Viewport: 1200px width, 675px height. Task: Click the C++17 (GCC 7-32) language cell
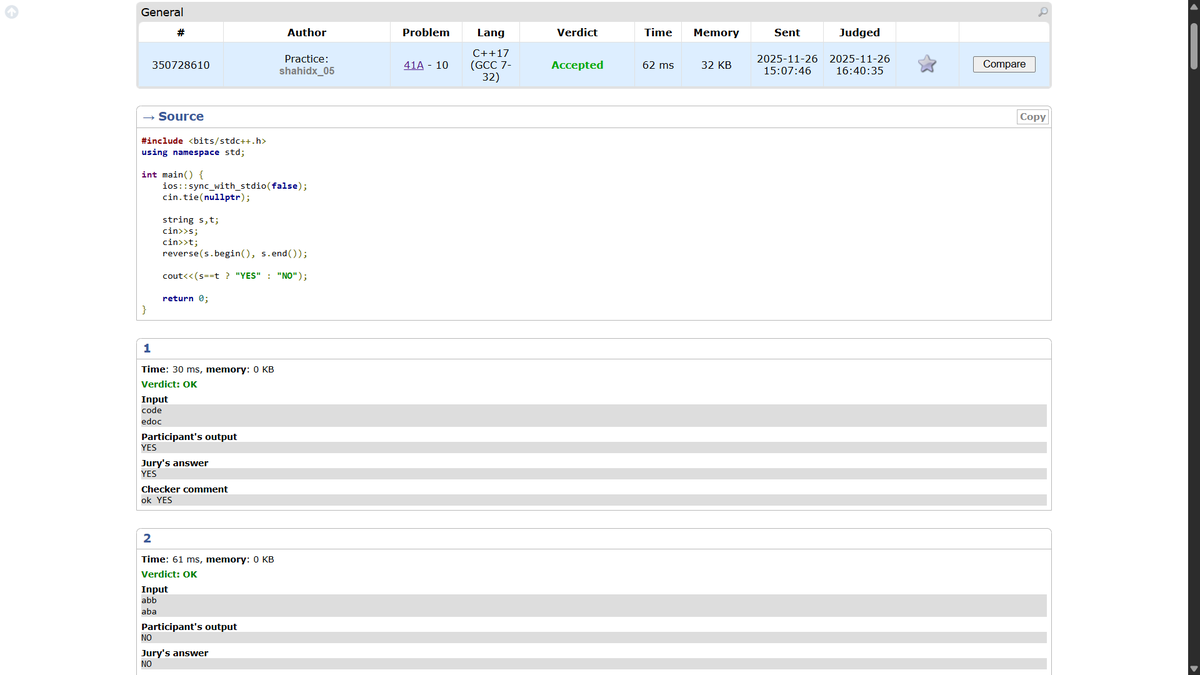pyautogui.click(x=491, y=65)
